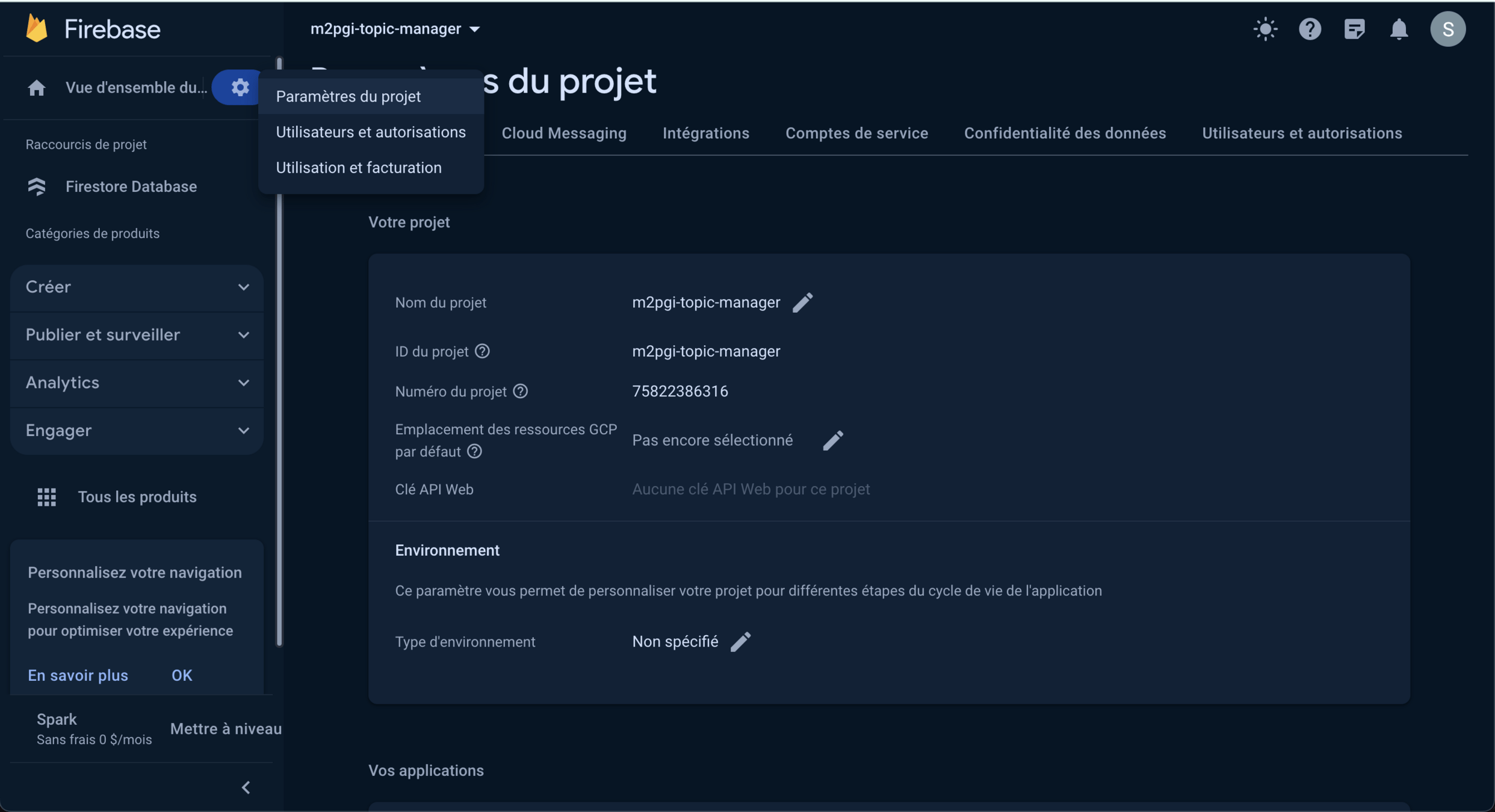Open Firestore Database shortcut
The height and width of the screenshot is (812, 1495).
(131, 186)
